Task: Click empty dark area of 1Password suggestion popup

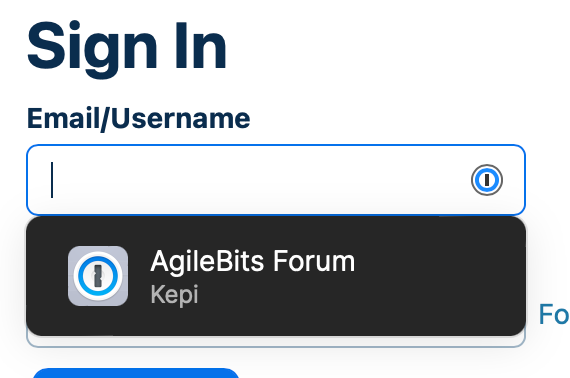Action: pos(436,276)
